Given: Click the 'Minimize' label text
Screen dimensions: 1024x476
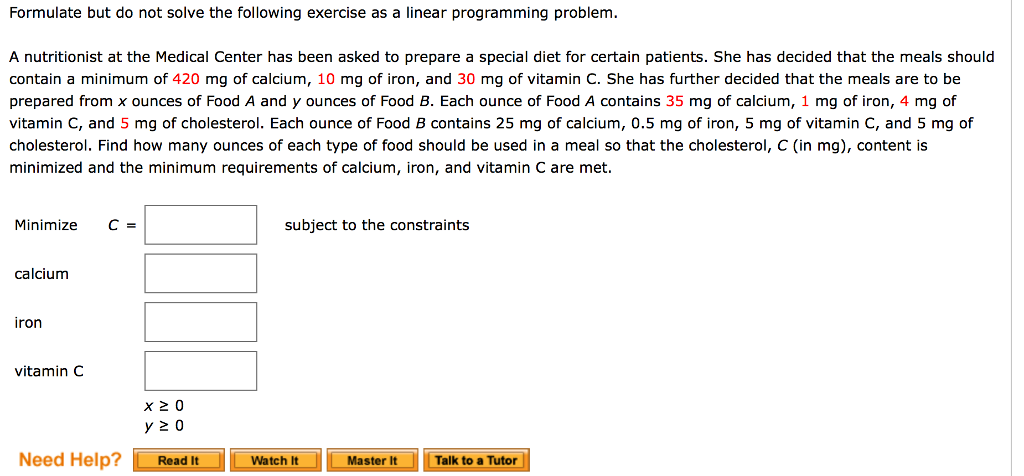Looking at the screenshot, I should coord(46,225).
